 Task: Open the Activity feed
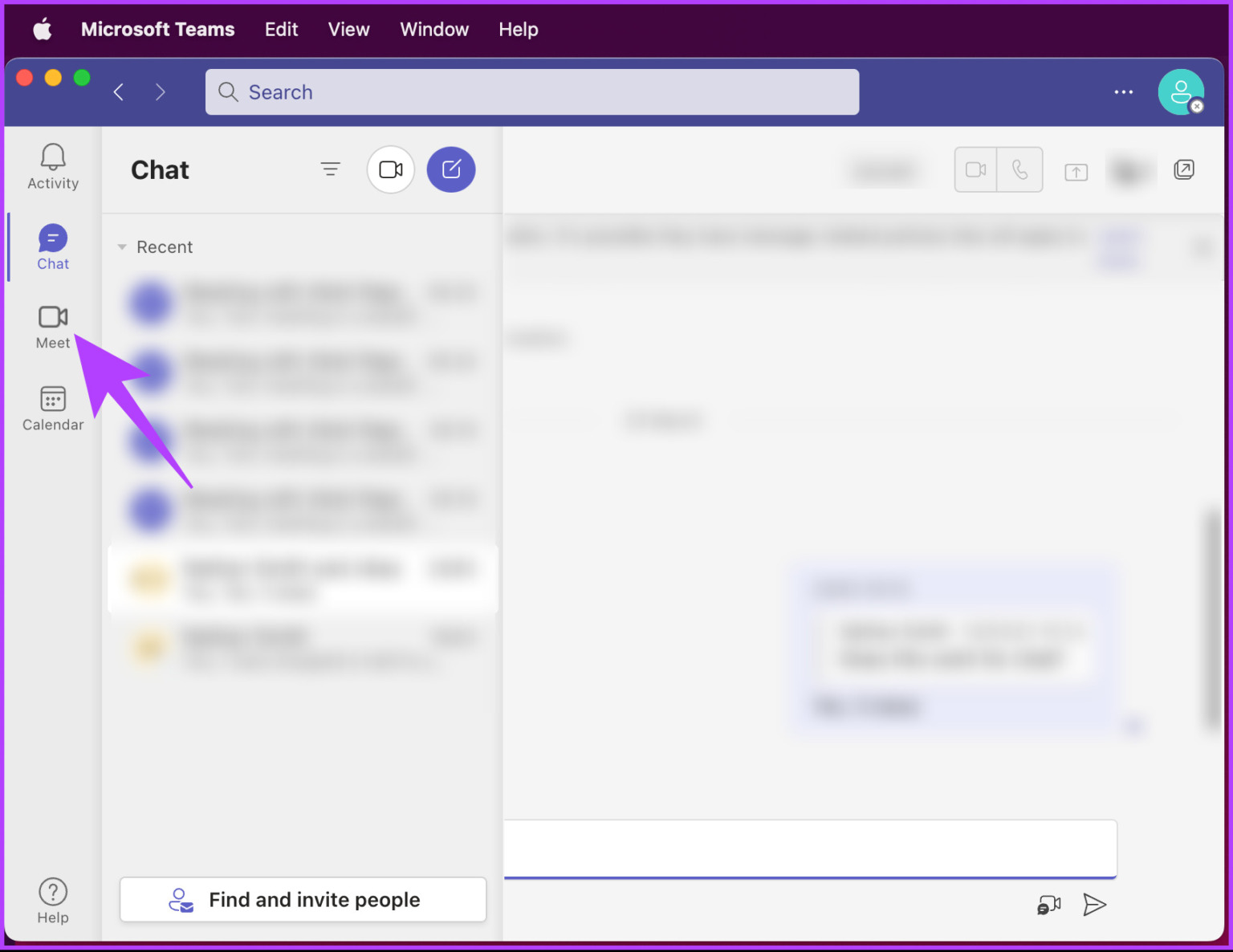tap(52, 166)
